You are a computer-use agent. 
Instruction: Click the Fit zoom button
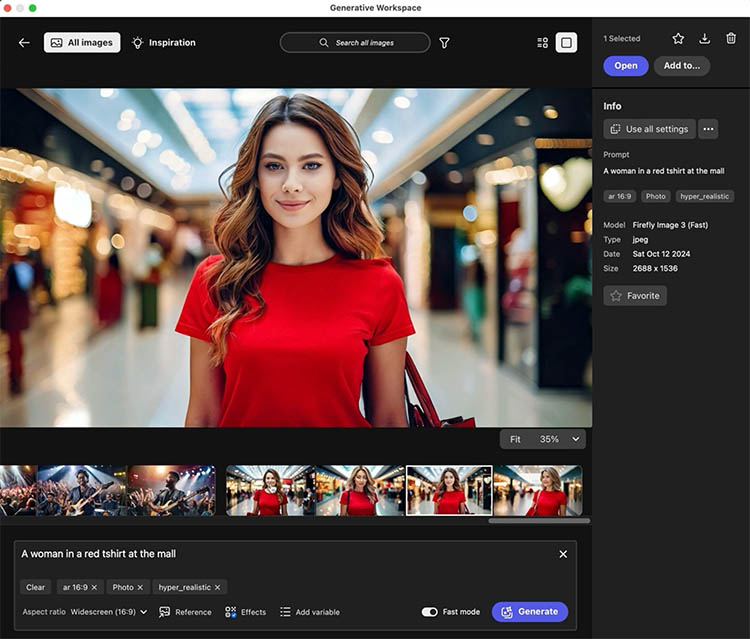(x=515, y=439)
